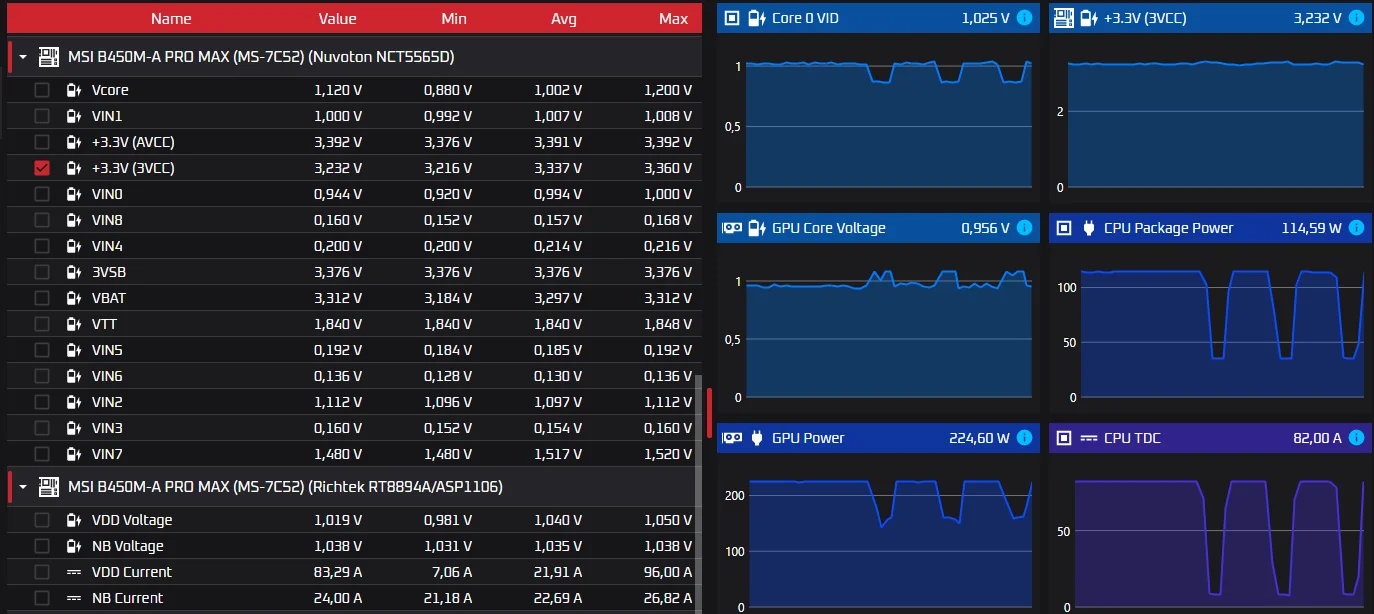
Task: Click info icon on CPU TDC graph
Action: 1356,438
